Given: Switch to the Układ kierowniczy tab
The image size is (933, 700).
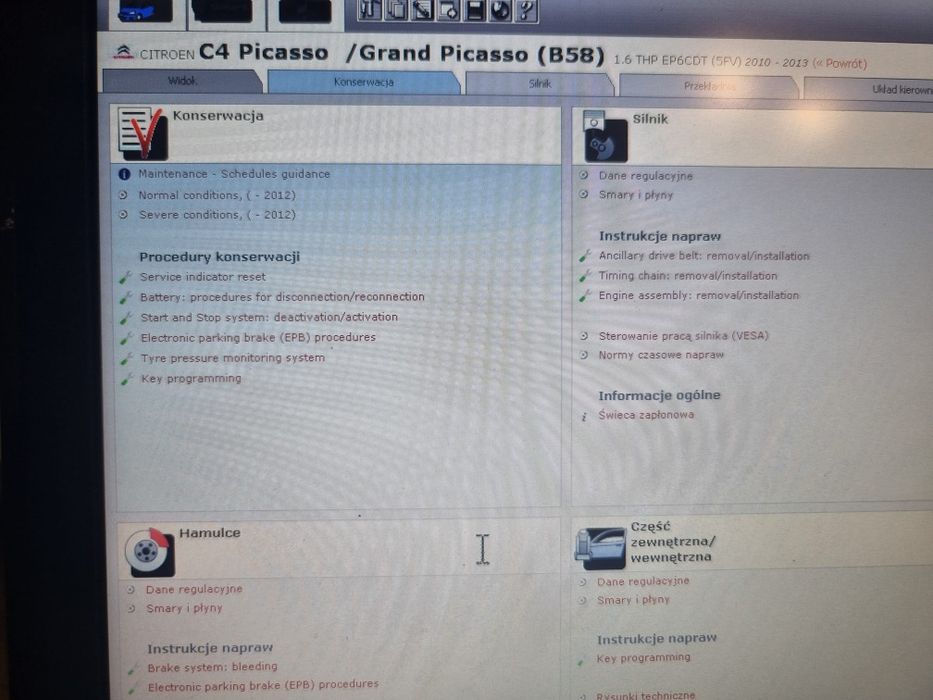Looking at the screenshot, I should click(869, 89).
